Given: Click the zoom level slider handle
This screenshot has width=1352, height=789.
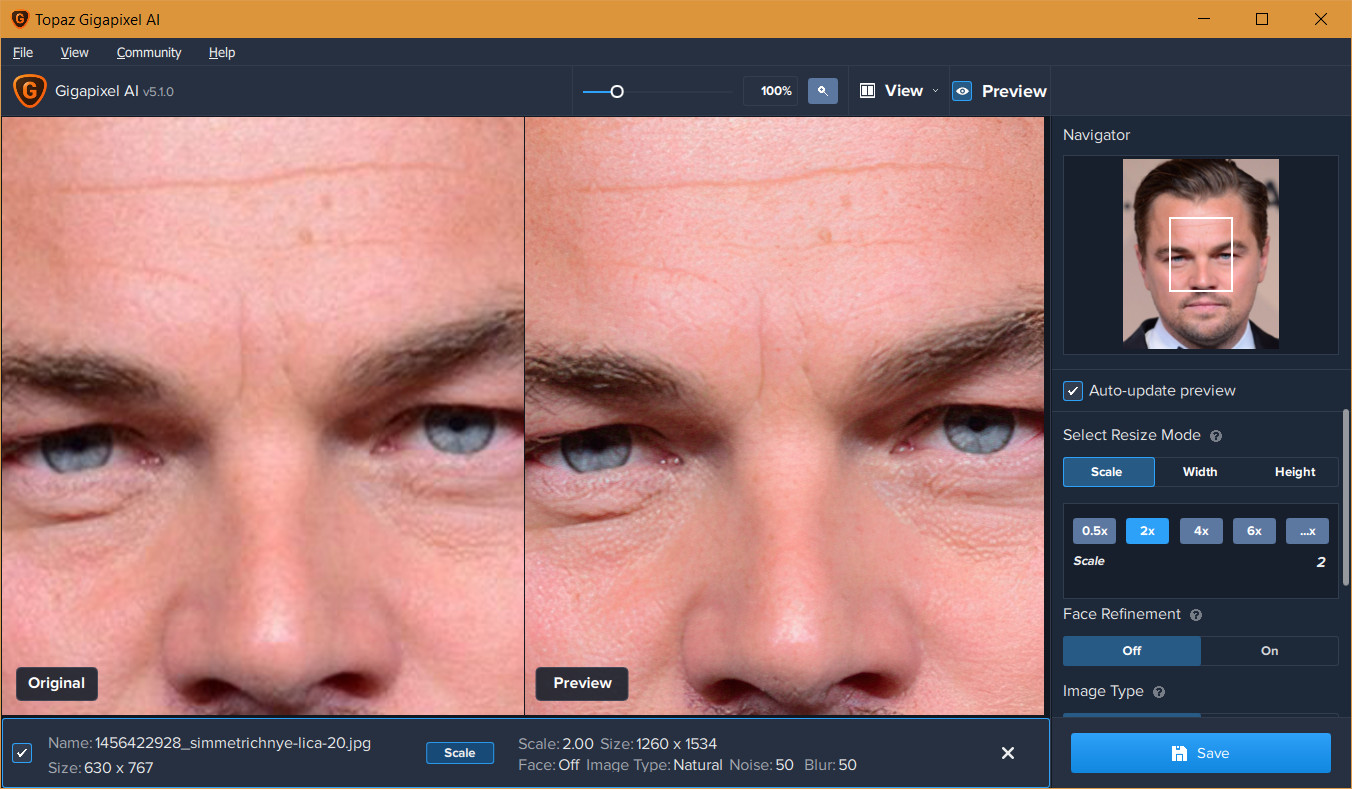Looking at the screenshot, I should pyautogui.click(x=617, y=90).
